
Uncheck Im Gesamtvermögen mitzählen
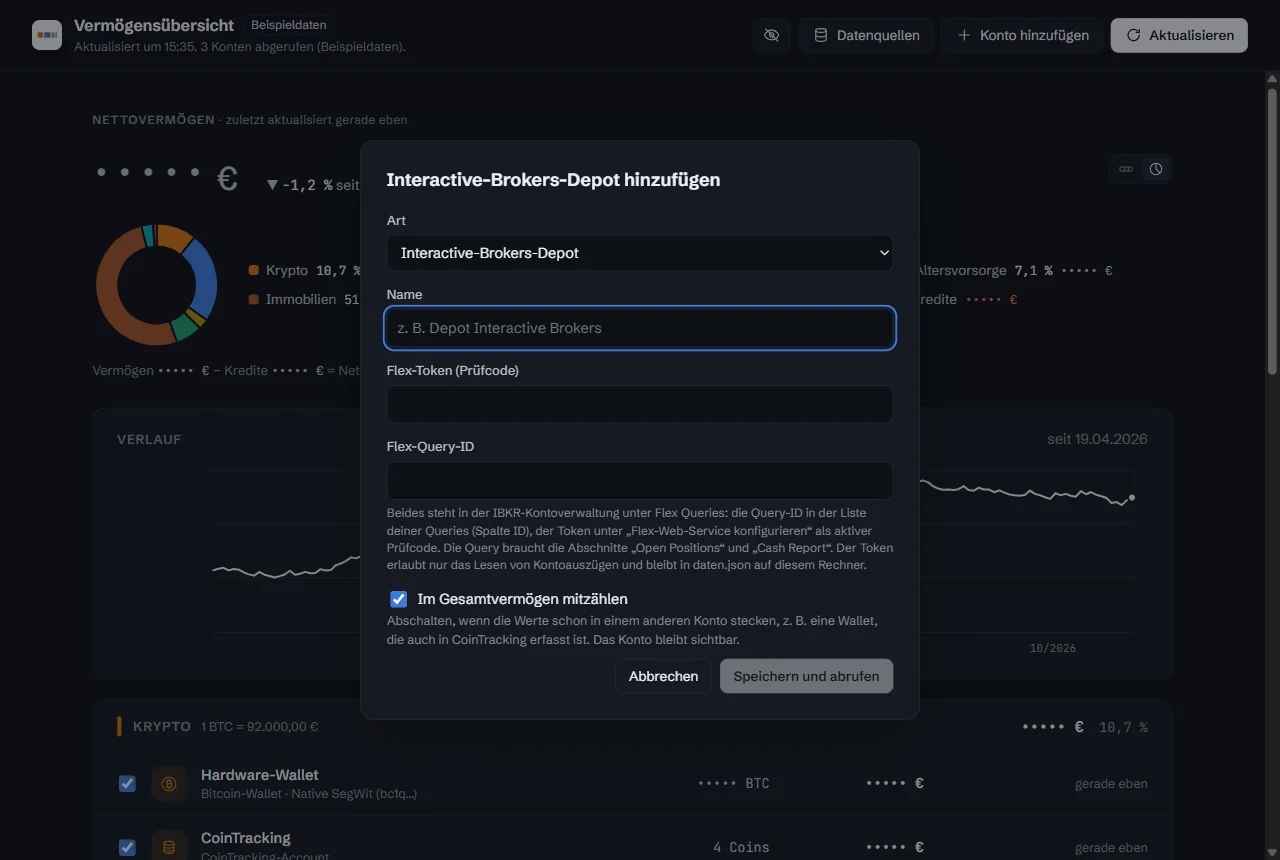399,599
